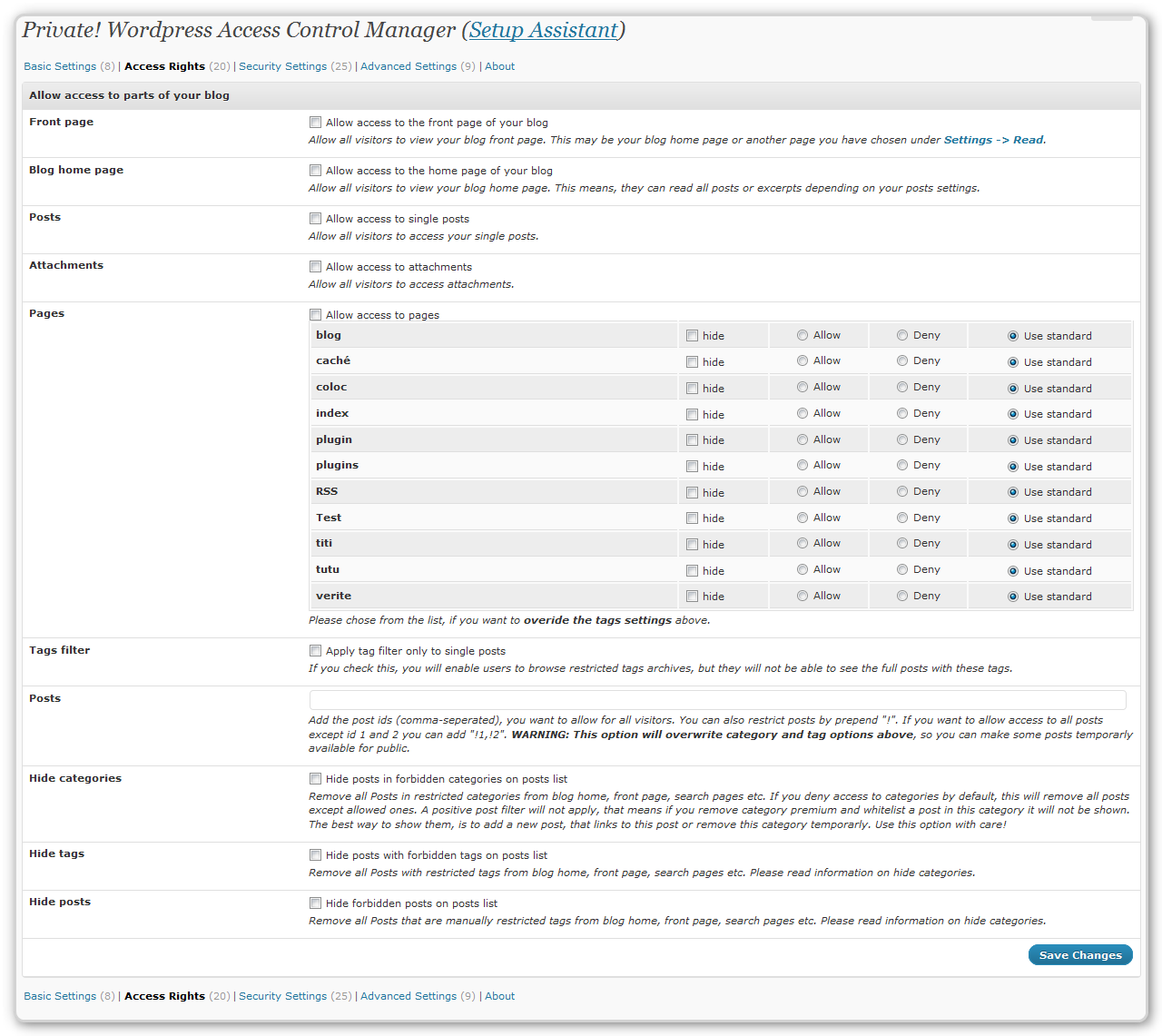The width and height of the screenshot is (1162, 1036).
Task: Tick hide checkbox for blog page
Action: click(x=692, y=335)
